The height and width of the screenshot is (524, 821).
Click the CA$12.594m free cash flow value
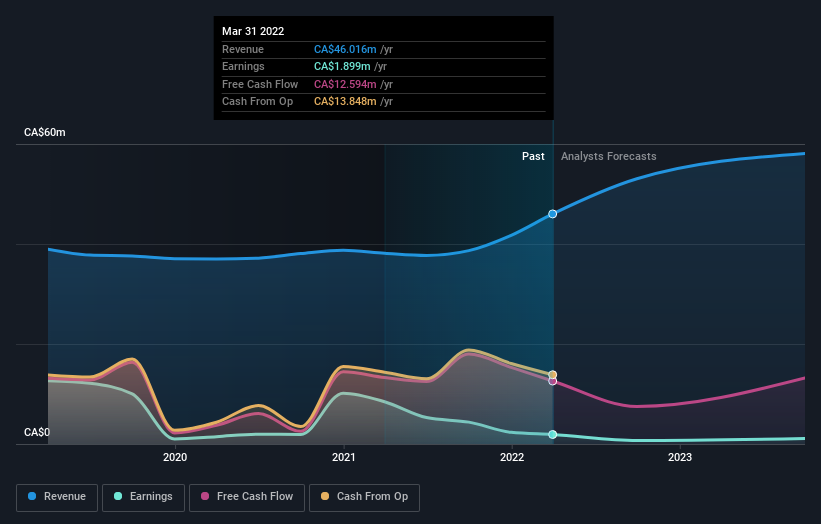tap(345, 84)
